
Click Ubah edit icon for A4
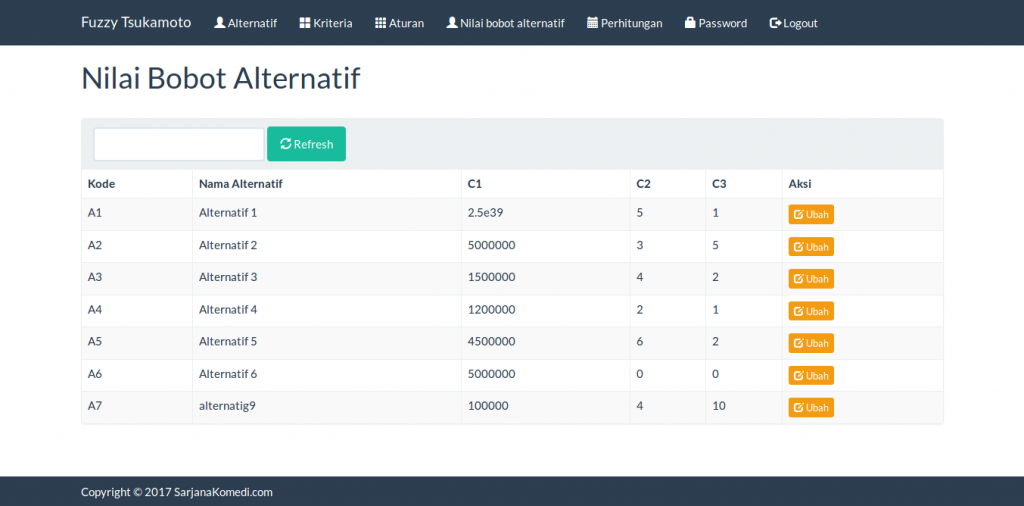pos(798,311)
